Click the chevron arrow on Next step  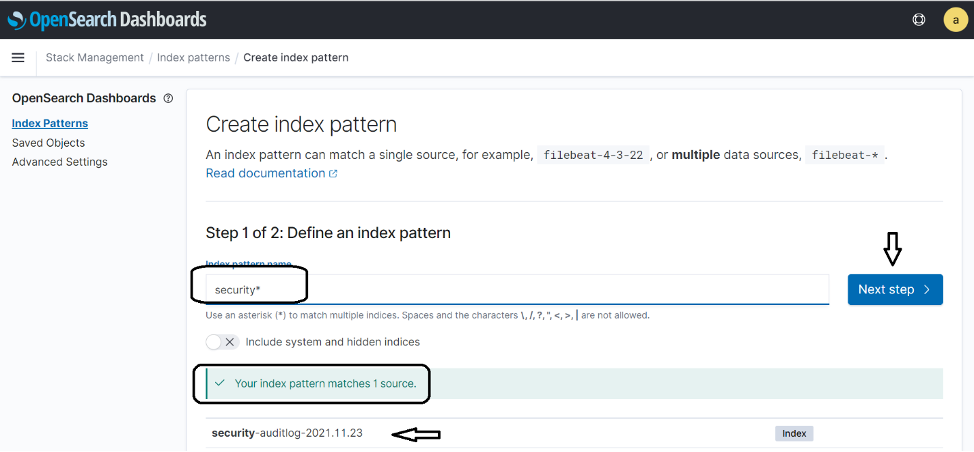click(x=927, y=290)
